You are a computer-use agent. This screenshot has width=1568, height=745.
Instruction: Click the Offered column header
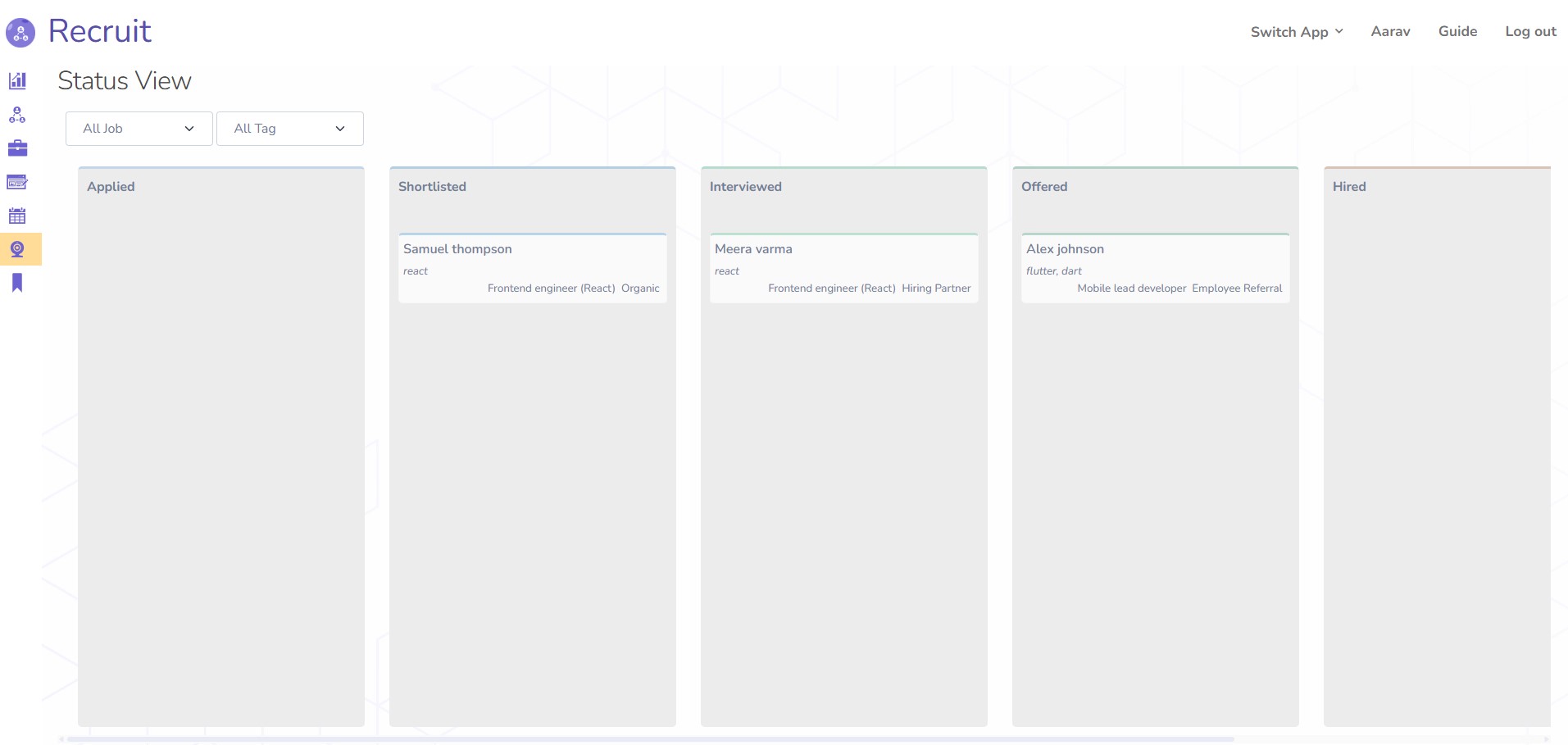click(1044, 187)
